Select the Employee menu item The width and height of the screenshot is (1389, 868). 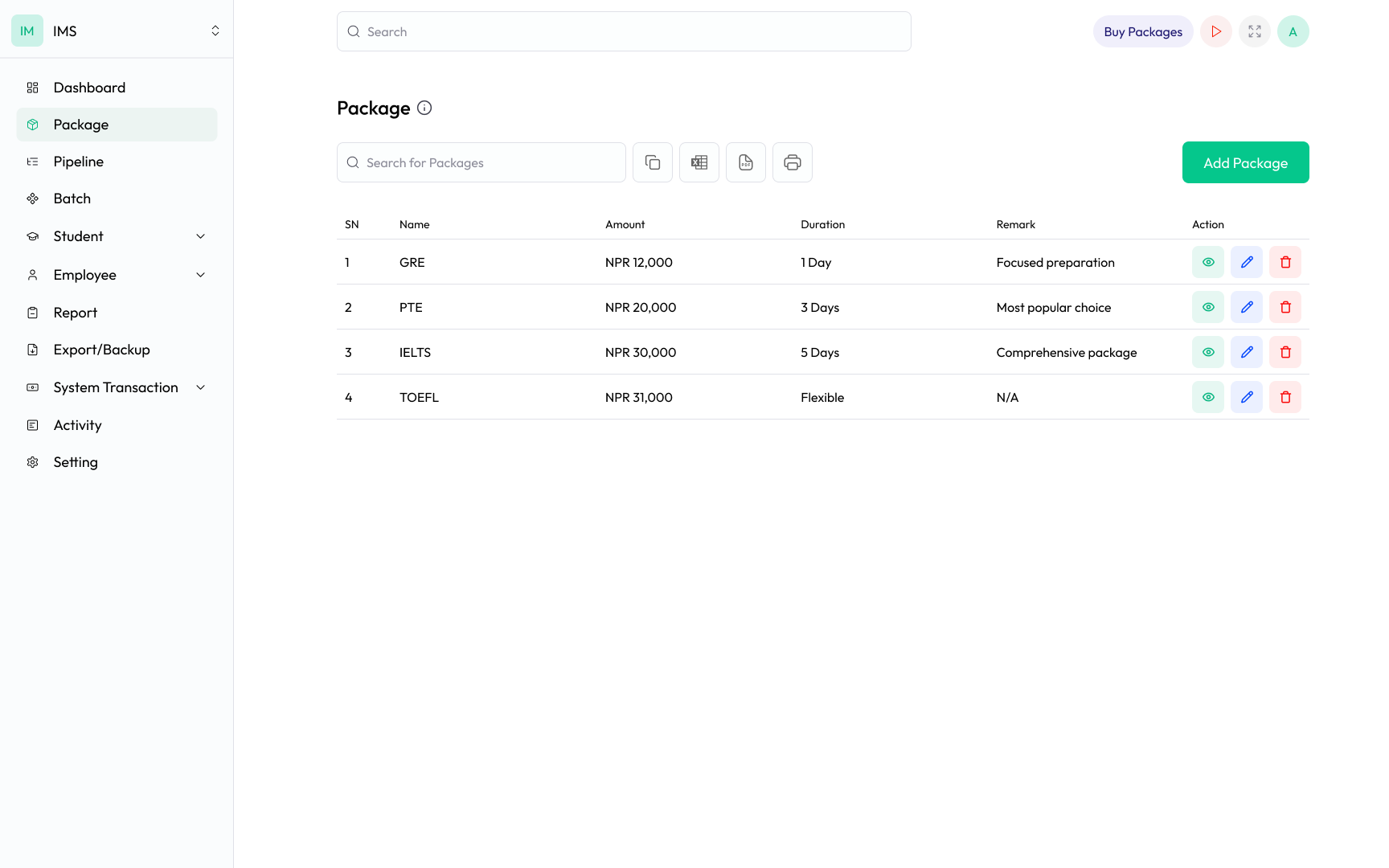pyautogui.click(x=117, y=275)
